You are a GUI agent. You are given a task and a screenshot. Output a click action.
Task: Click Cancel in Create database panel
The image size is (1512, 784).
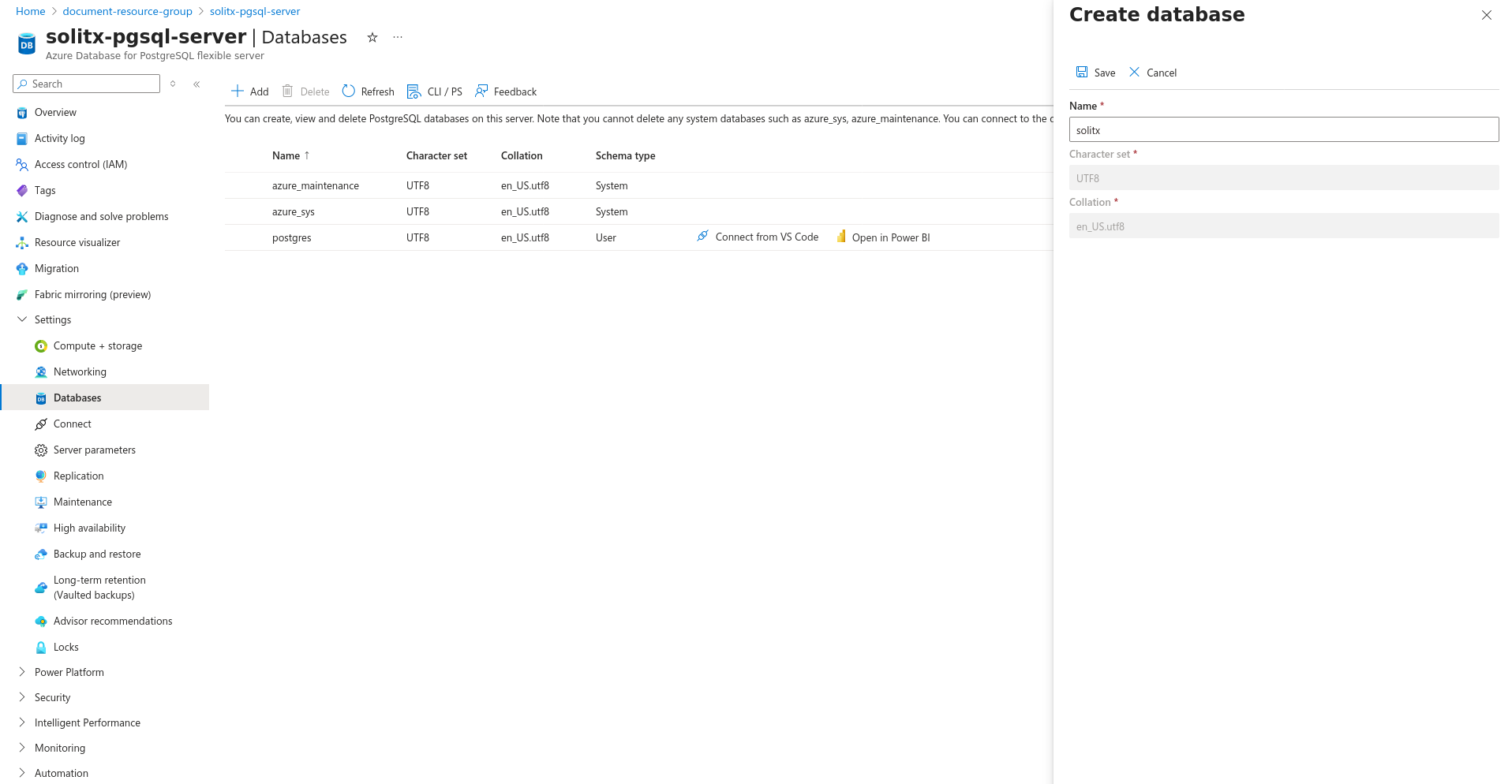click(x=1153, y=73)
